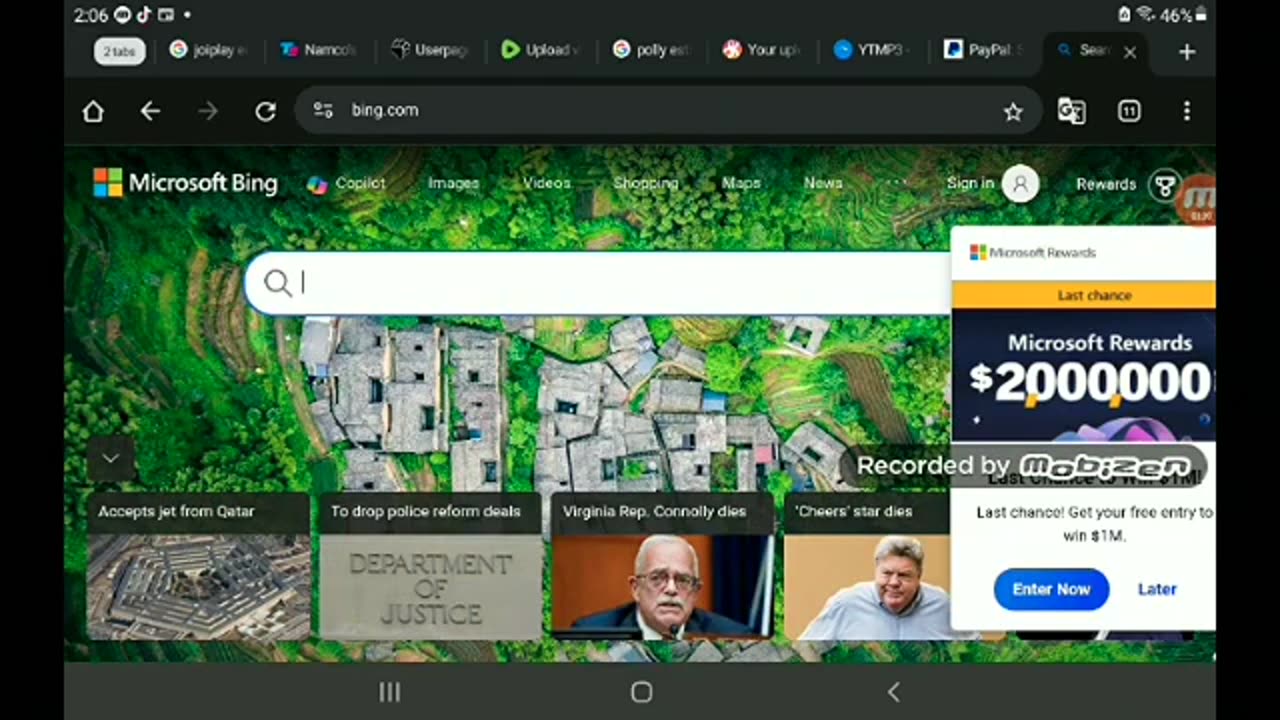
Task: Open Chrome three-dot menu
Action: 1187,111
